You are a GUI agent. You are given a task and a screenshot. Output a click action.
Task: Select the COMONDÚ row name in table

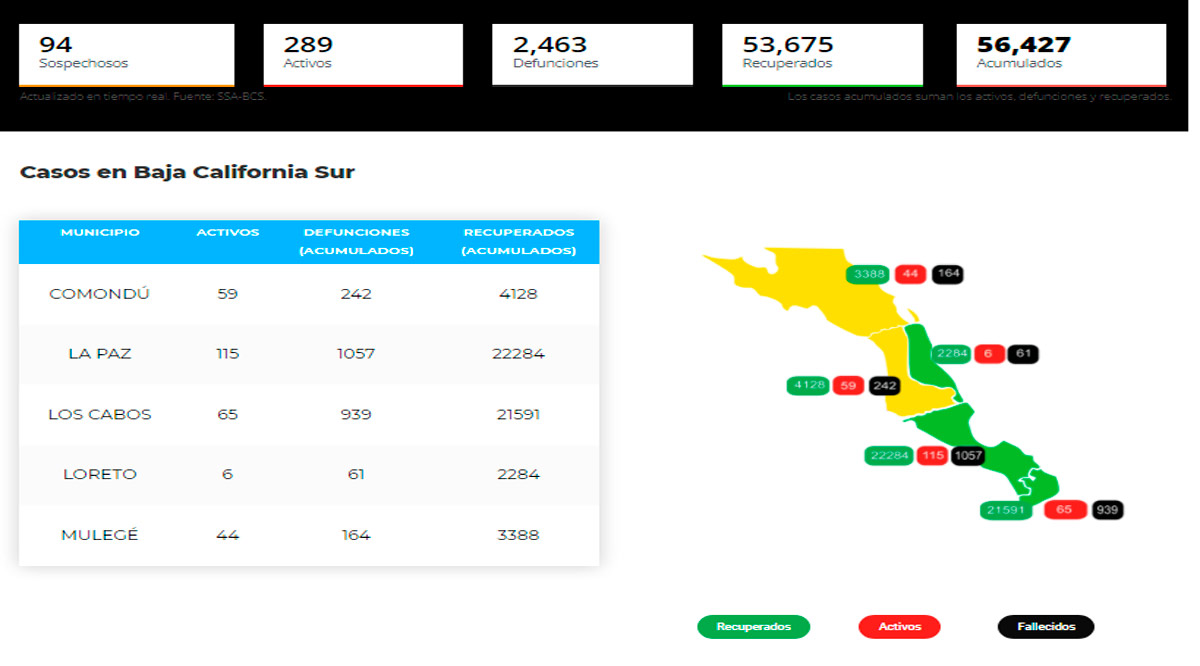click(x=100, y=294)
